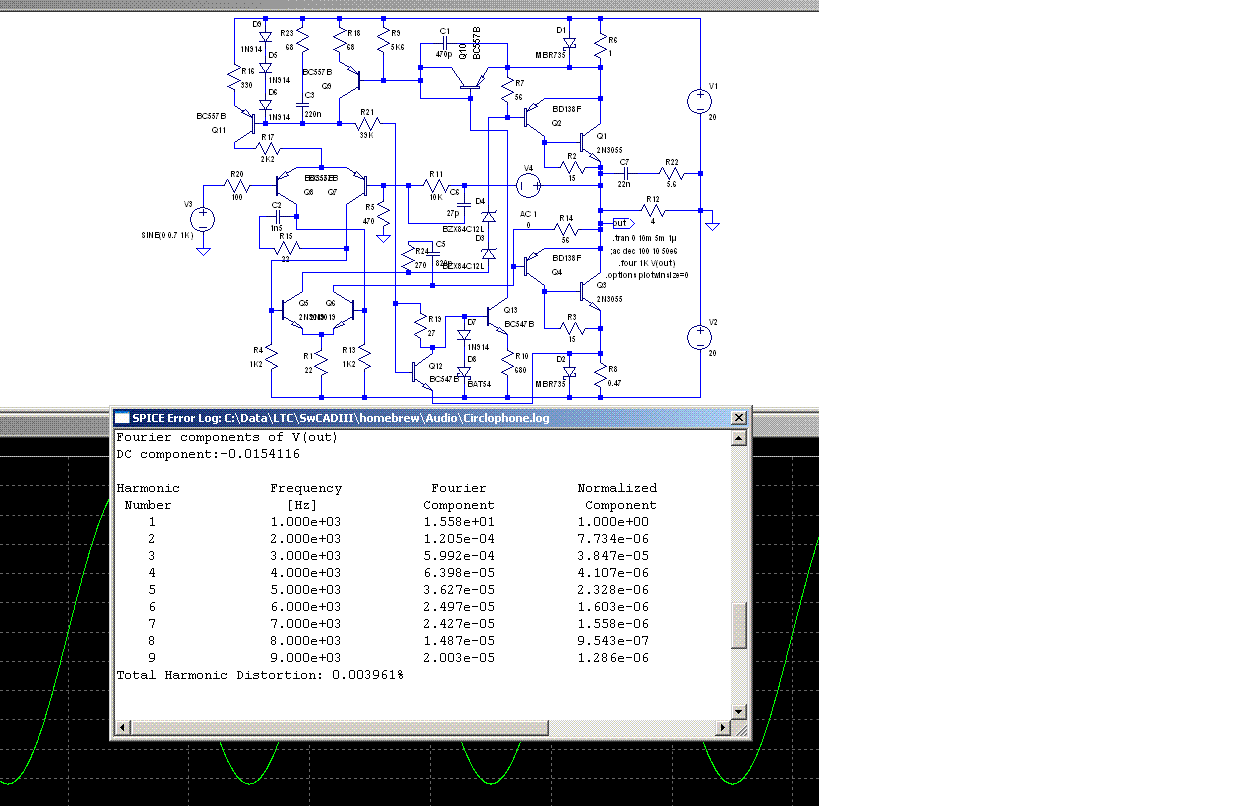Select resistor R20 (100) at the input
This screenshot has height=806, width=1253.
pos(237,185)
